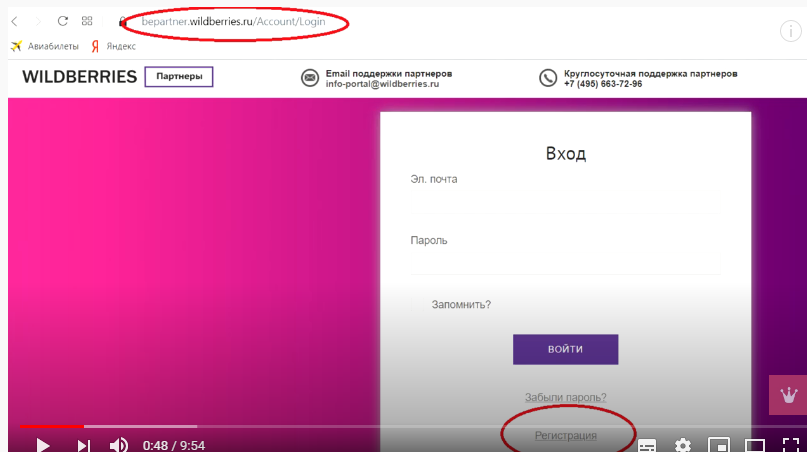Screen dimensions: 807x452
Task: Click the Эл. почта input field
Action: pyautogui.click(x=565, y=202)
